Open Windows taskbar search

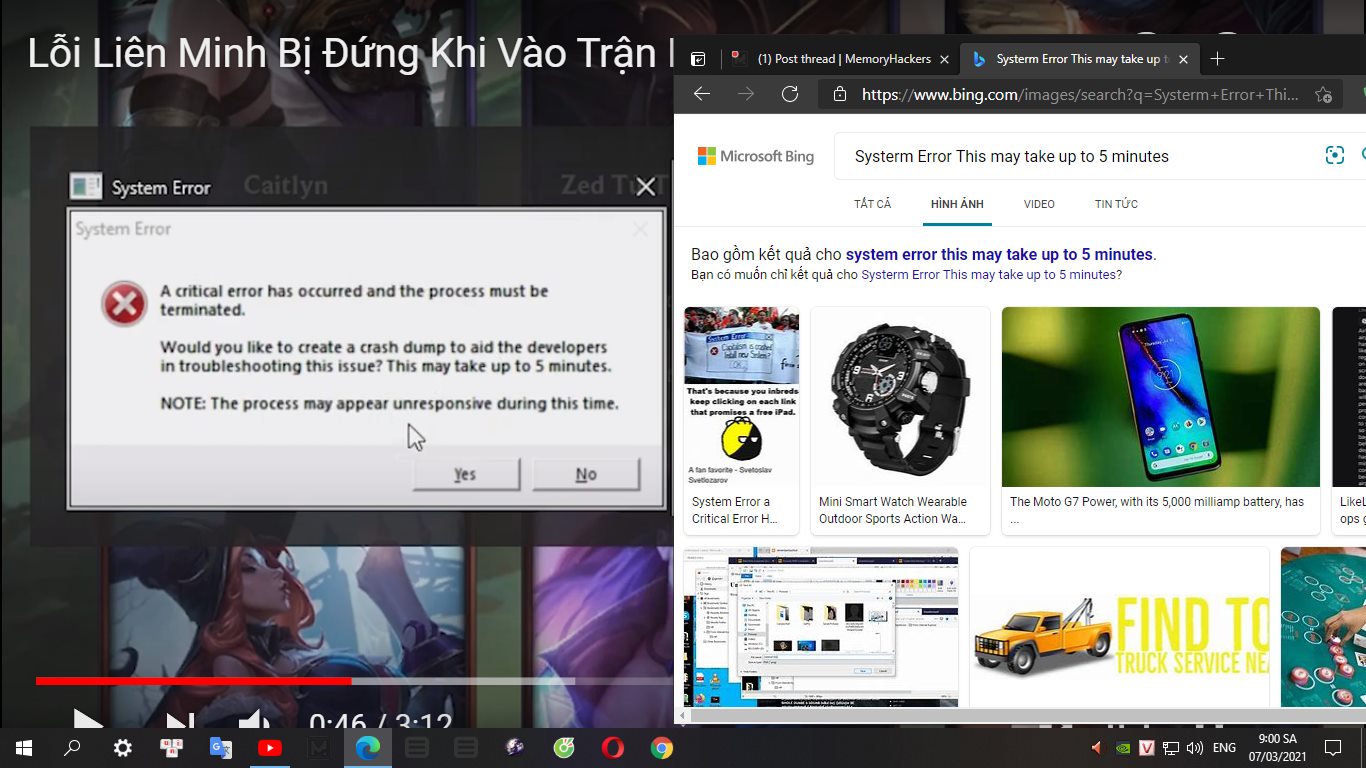click(72, 748)
